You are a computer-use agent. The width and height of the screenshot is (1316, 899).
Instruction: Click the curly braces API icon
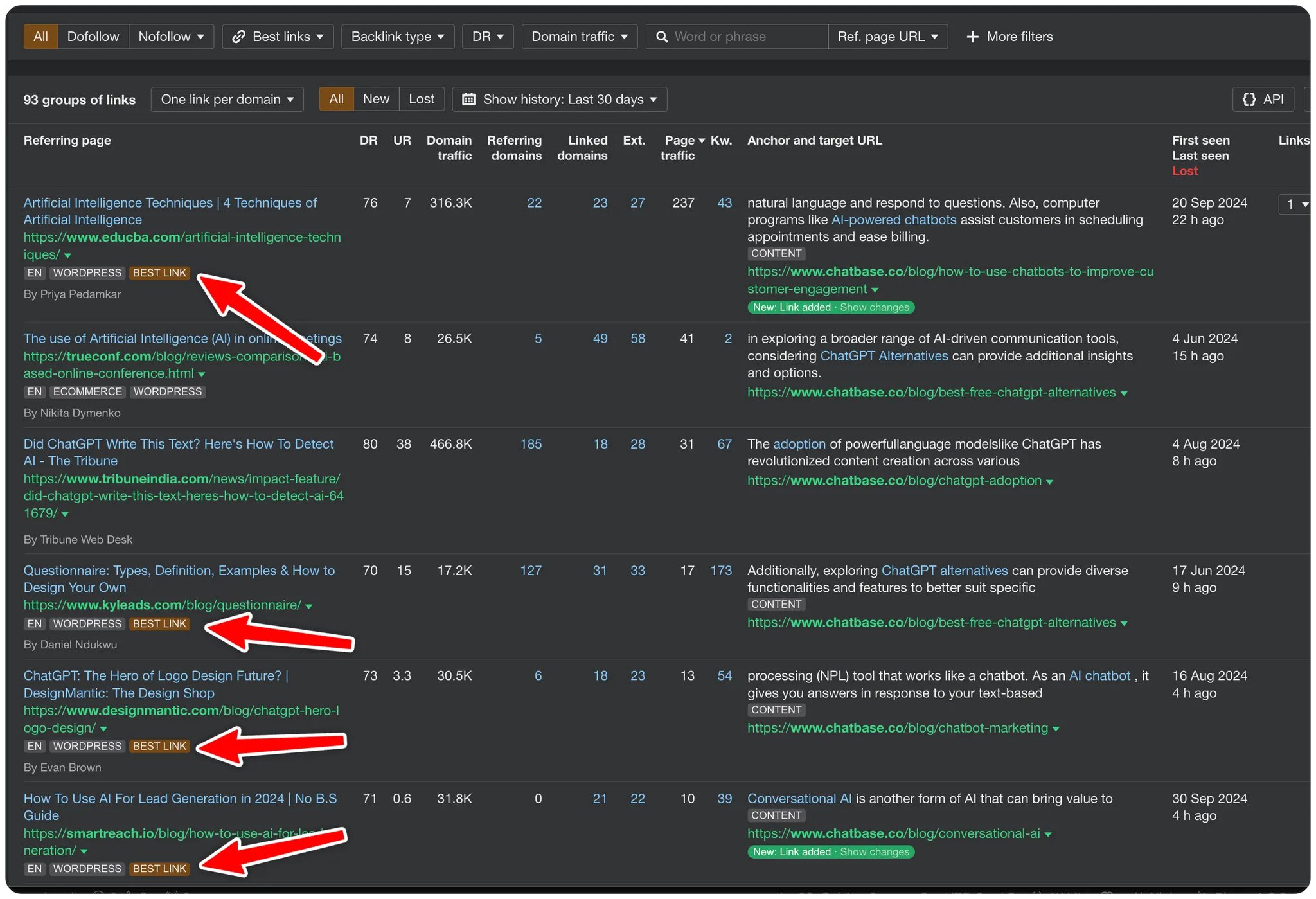[x=1249, y=99]
